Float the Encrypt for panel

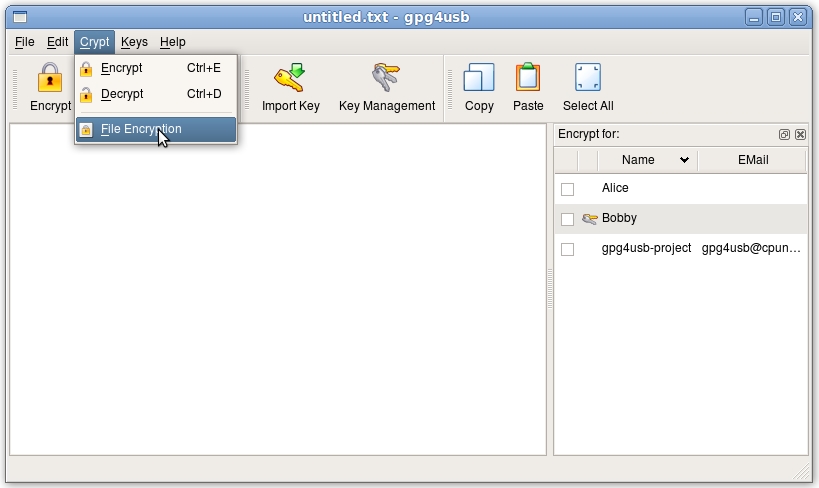(x=784, y=134)
